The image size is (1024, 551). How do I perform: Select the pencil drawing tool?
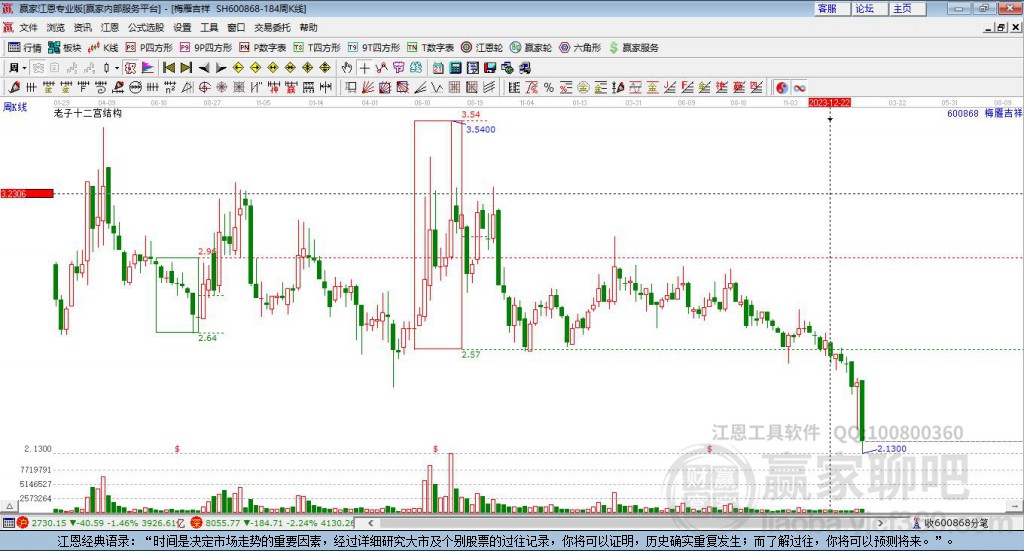pyautogui.click(x=14, y=87)
